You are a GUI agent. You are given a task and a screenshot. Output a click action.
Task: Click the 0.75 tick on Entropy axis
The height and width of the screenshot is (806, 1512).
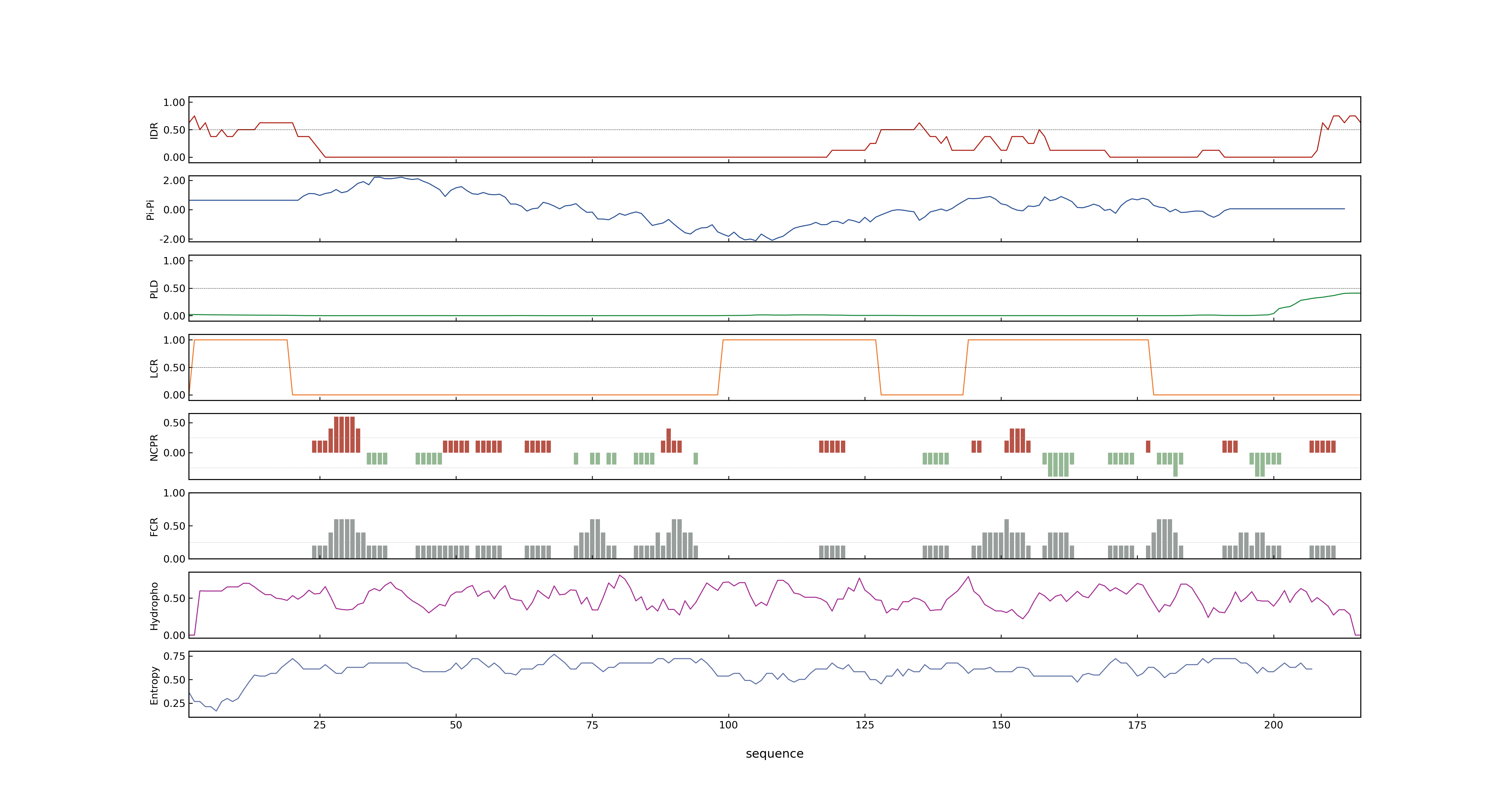coord(174,656)
